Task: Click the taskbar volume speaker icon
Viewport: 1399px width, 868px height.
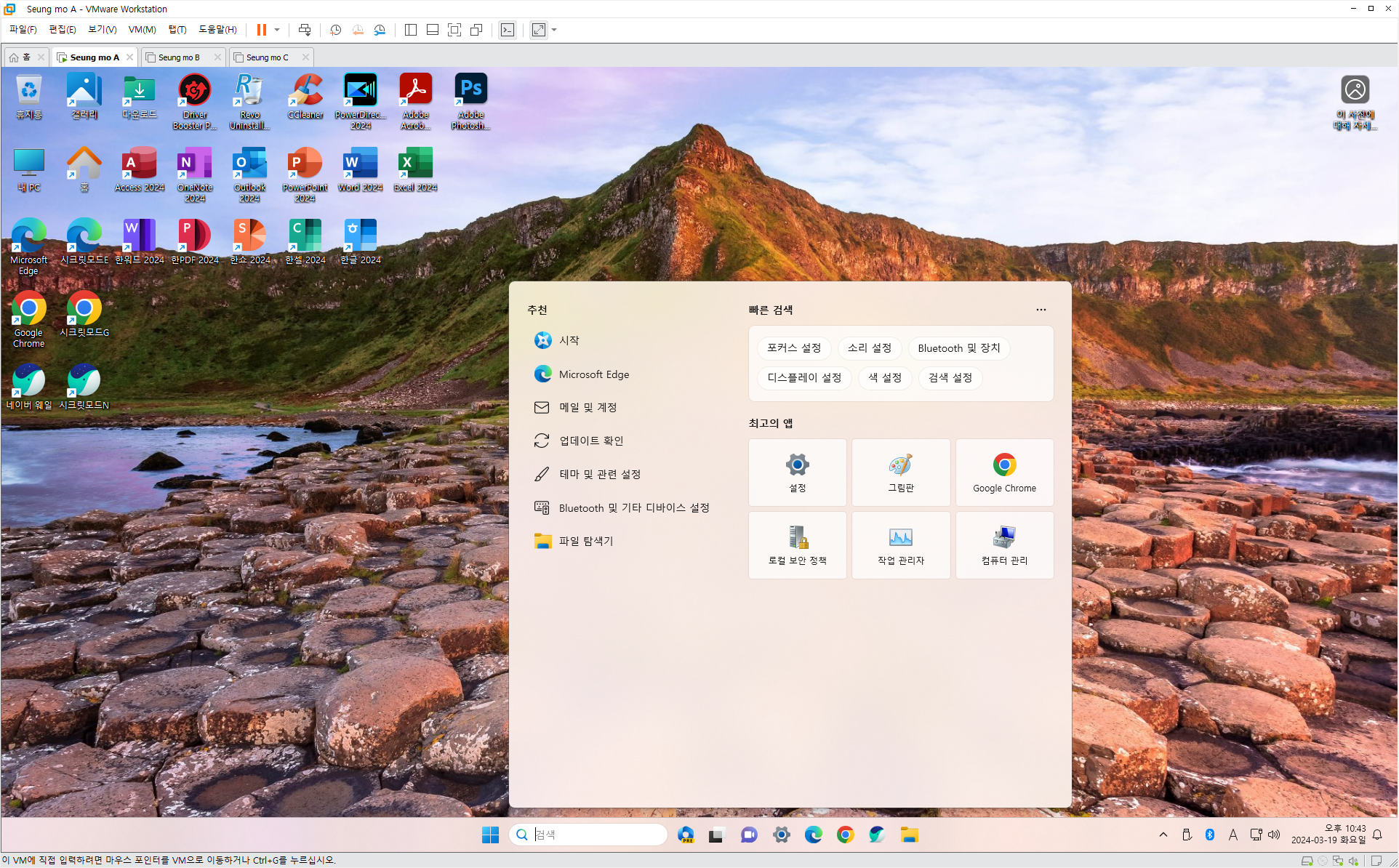Action: point(1274,835)
